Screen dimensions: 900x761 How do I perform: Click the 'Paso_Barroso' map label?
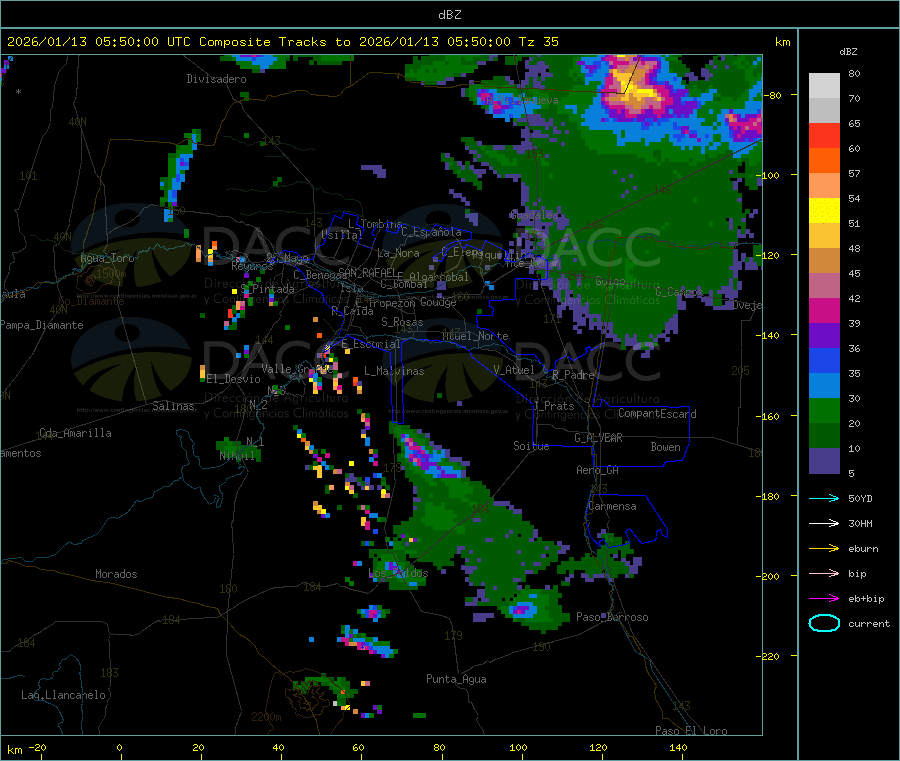pyautogui.click(x=612, y=617)
